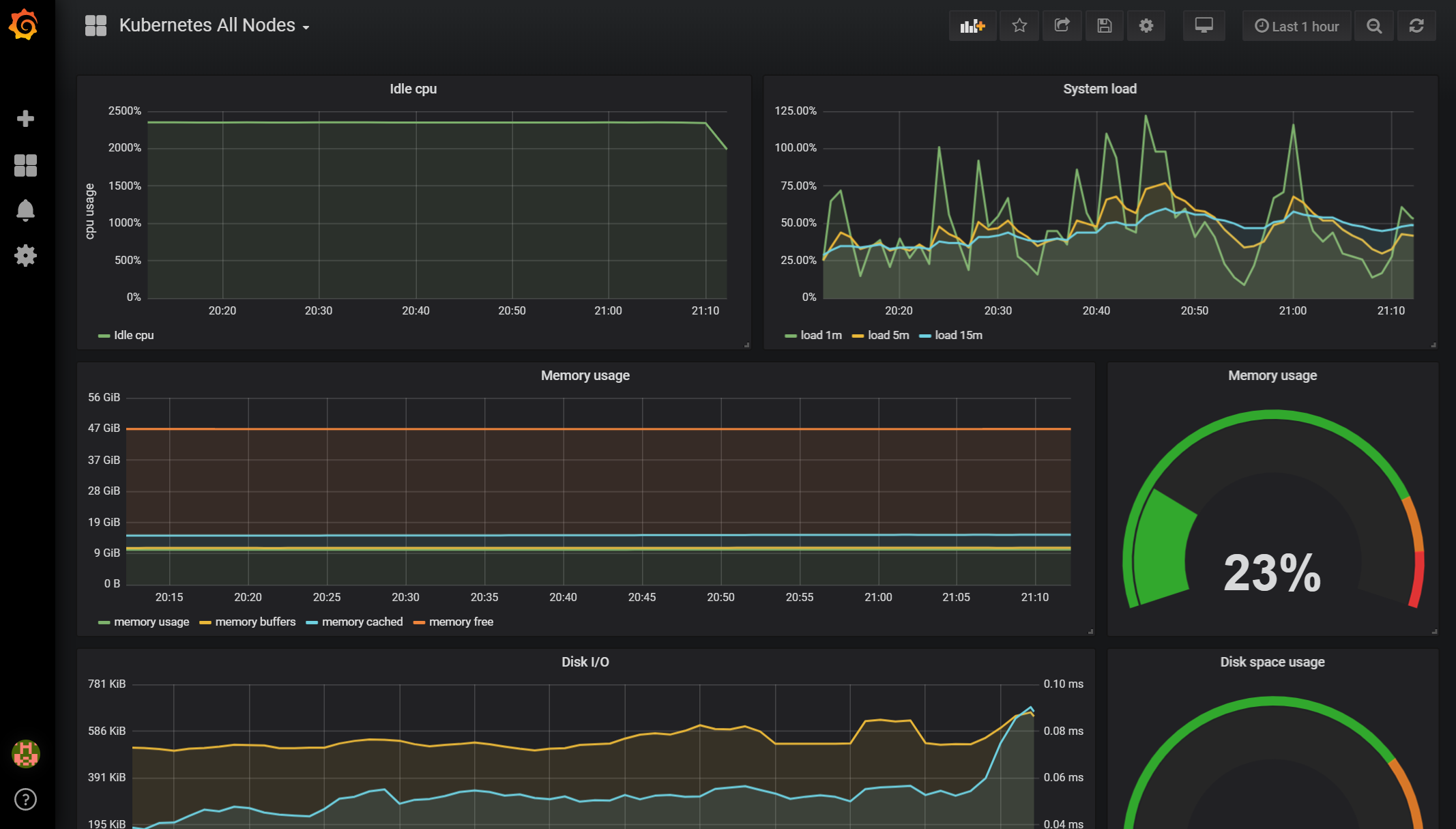Star this dashboard as favorite
The width and height of the screenshot is (1456, 829).
[x=1019, y=26]
